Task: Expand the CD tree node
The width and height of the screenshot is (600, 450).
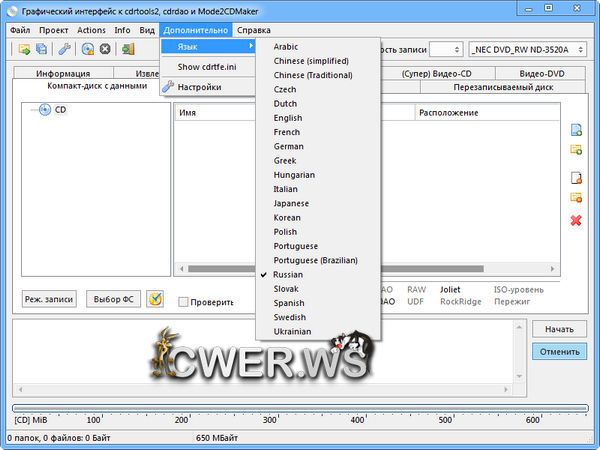Action: point(44,110)
